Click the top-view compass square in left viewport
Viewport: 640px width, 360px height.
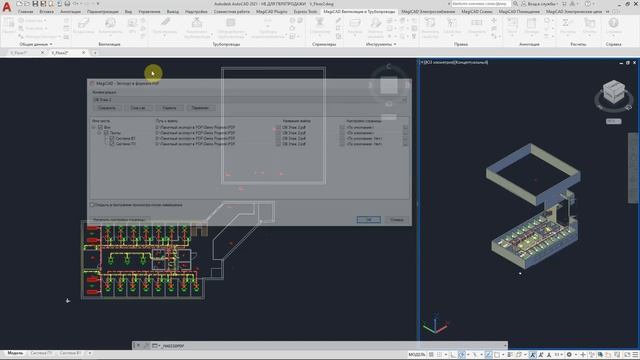tap(389, 86)
